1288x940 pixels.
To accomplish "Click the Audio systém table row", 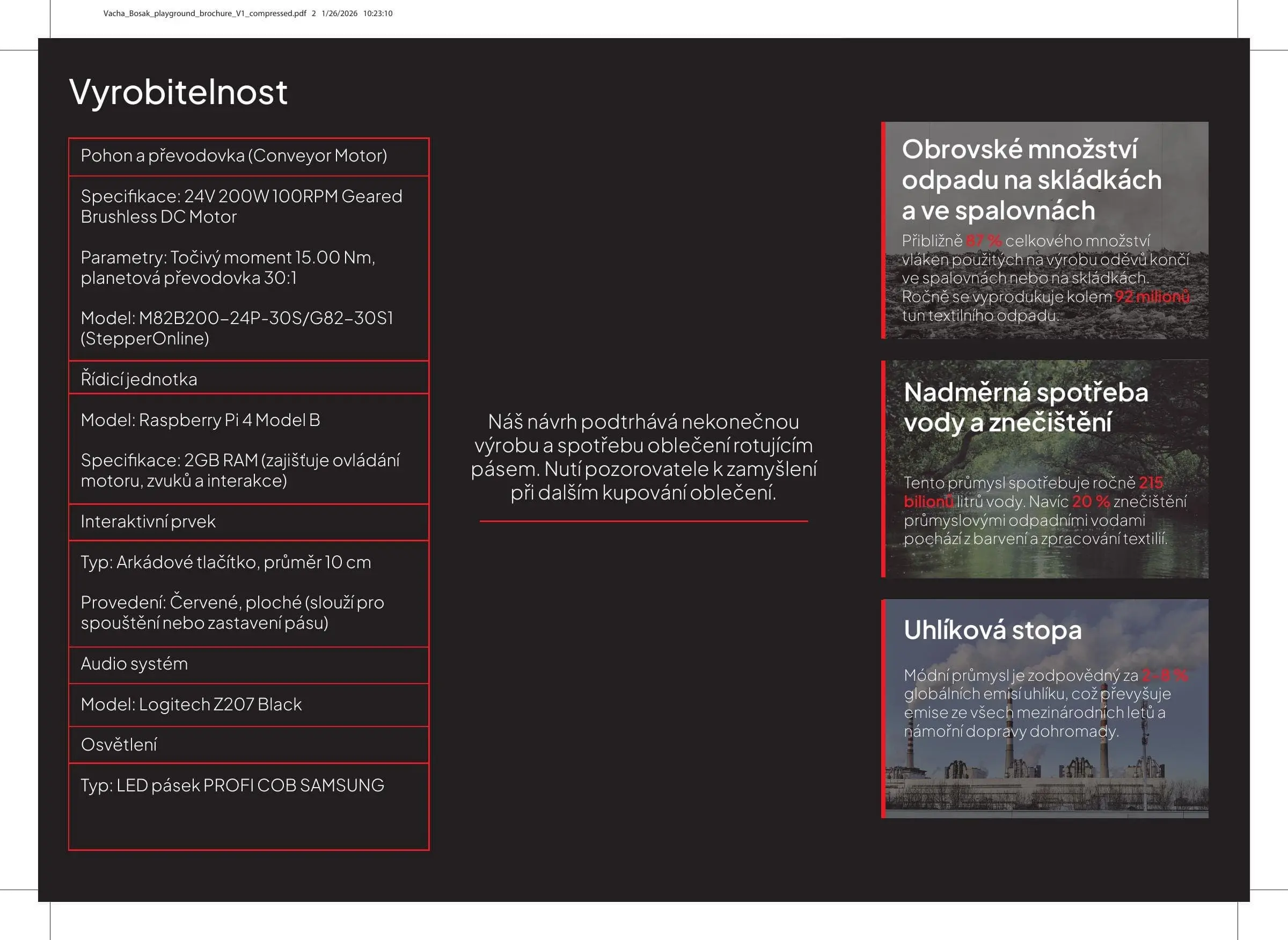I will click(x=248, y=665).
